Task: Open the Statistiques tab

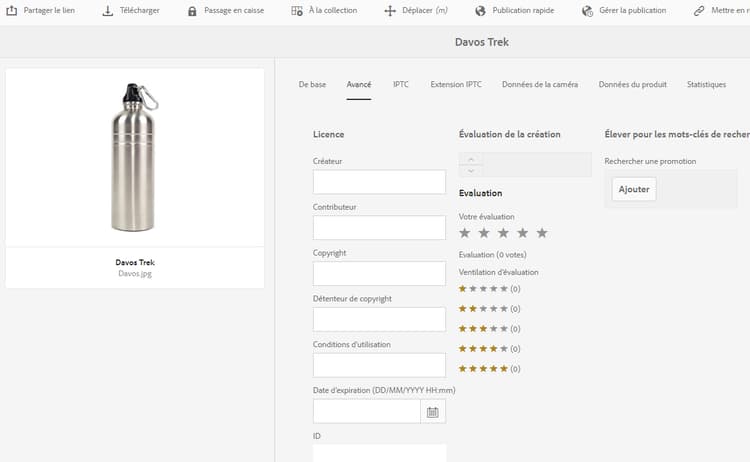Action: click(x=706, y=85)
